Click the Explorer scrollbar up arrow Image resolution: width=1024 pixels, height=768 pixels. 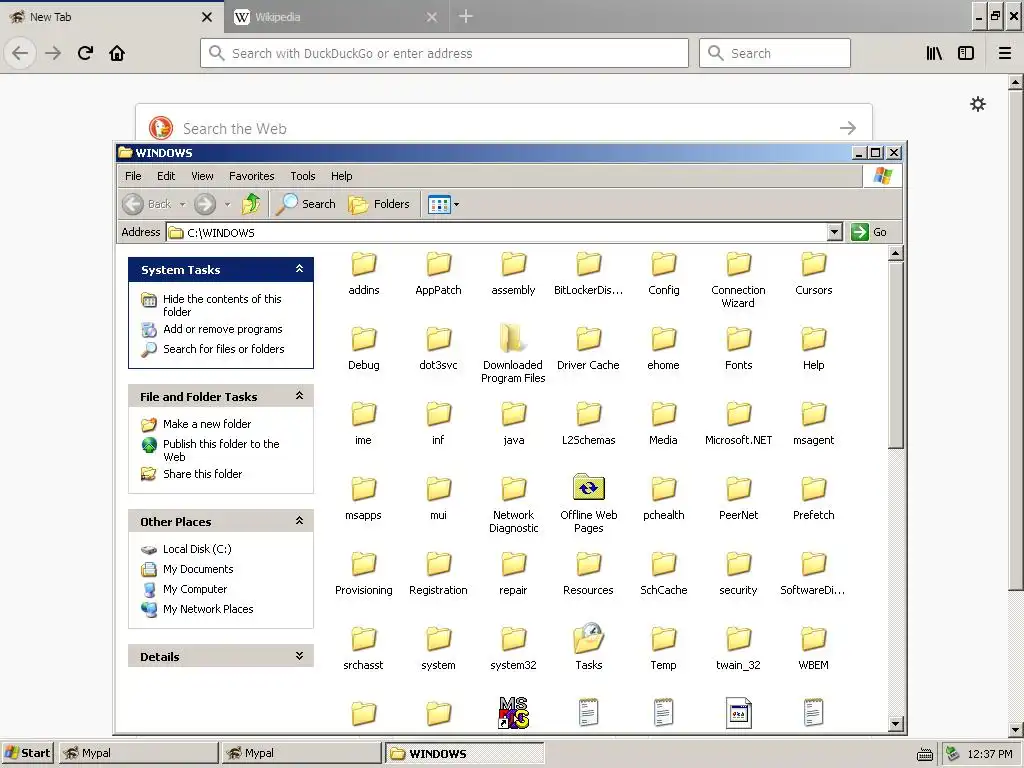[895, 253]
